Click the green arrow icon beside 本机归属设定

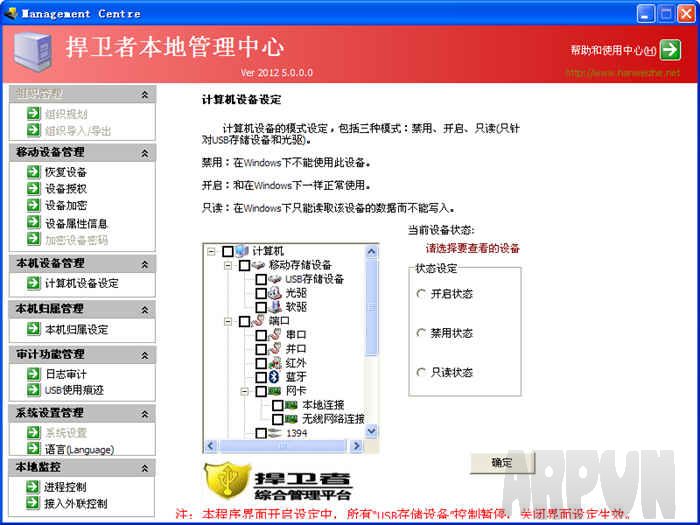tap(33, 329)
